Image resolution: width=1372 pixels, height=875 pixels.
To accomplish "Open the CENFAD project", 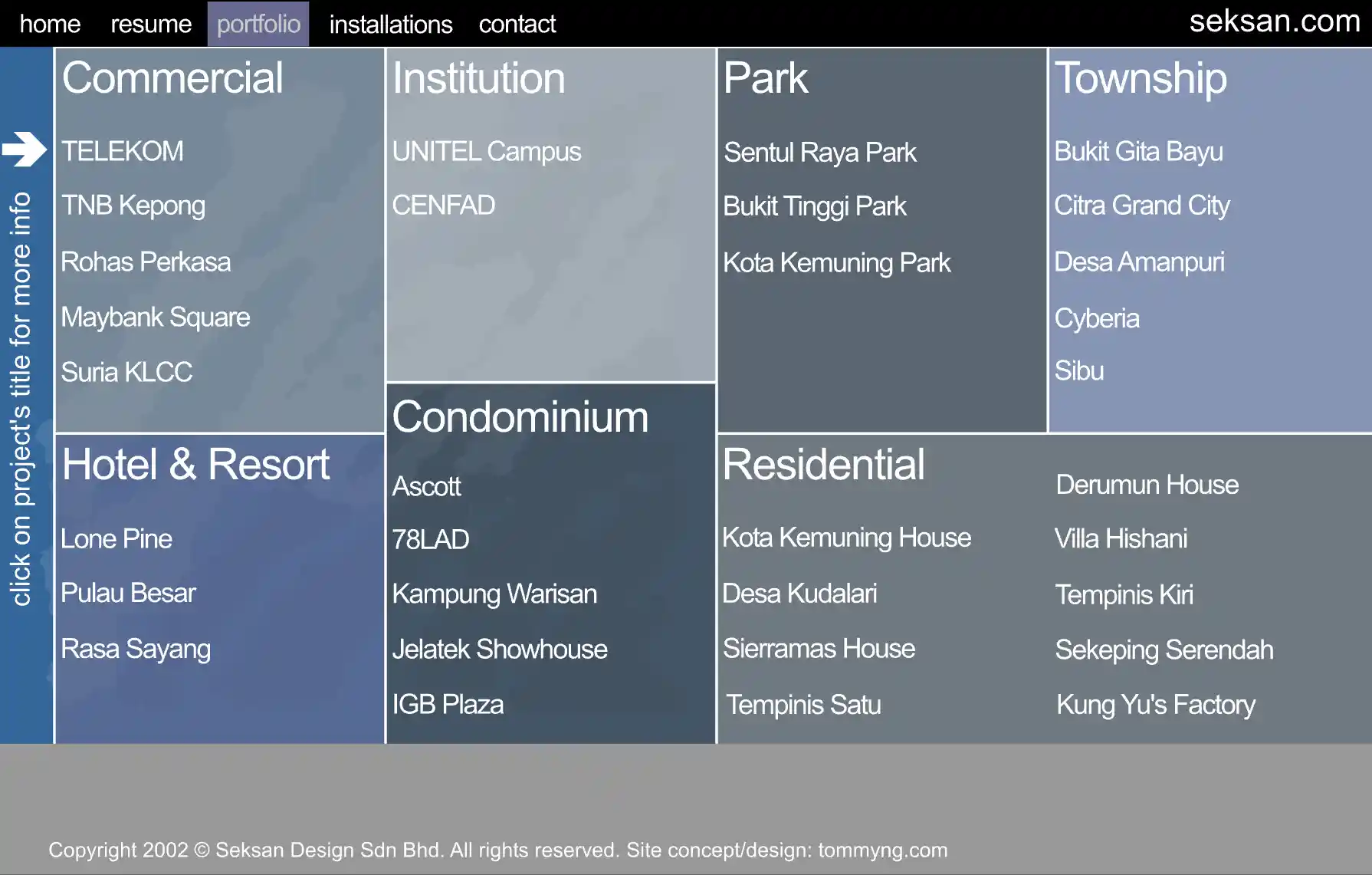I will click(444, 205).
